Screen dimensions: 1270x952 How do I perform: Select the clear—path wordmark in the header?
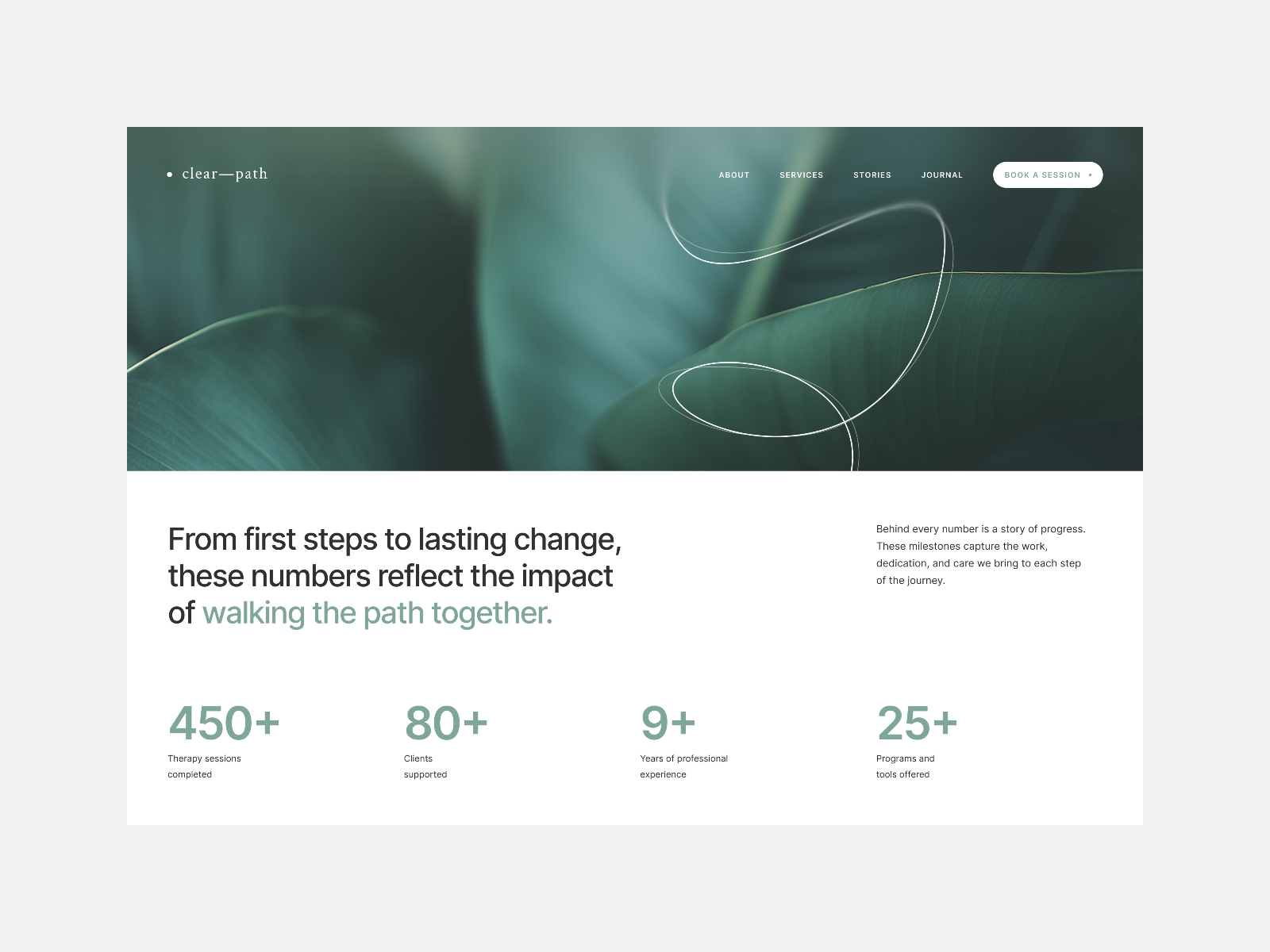pos(225,173)
